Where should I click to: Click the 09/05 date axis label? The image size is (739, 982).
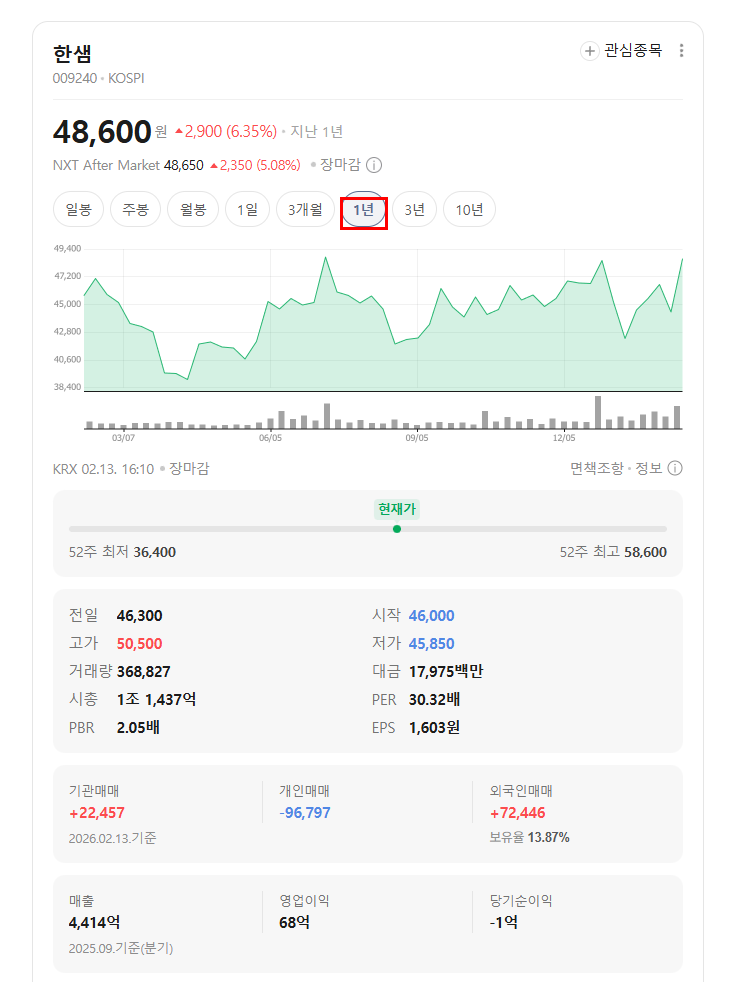417,438
